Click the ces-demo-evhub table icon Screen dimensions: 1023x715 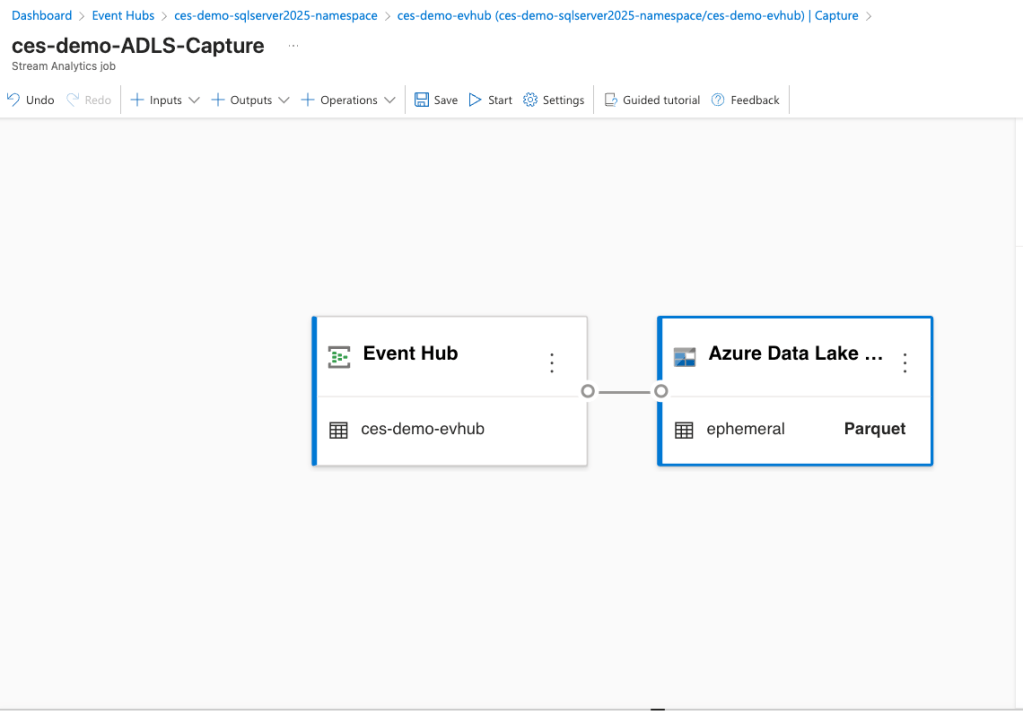coord(339,430)
